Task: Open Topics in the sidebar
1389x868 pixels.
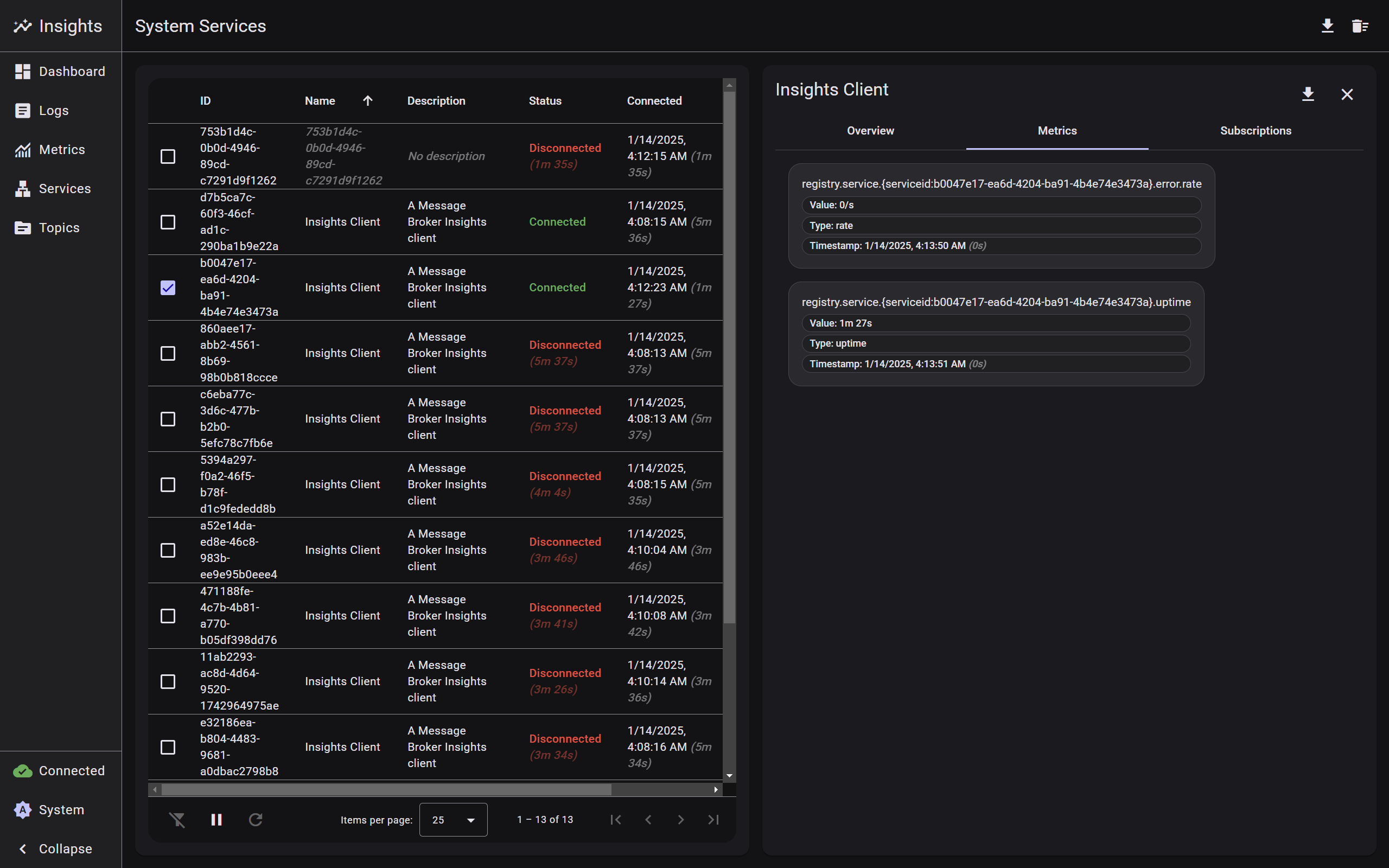Action: coord(59,228)
